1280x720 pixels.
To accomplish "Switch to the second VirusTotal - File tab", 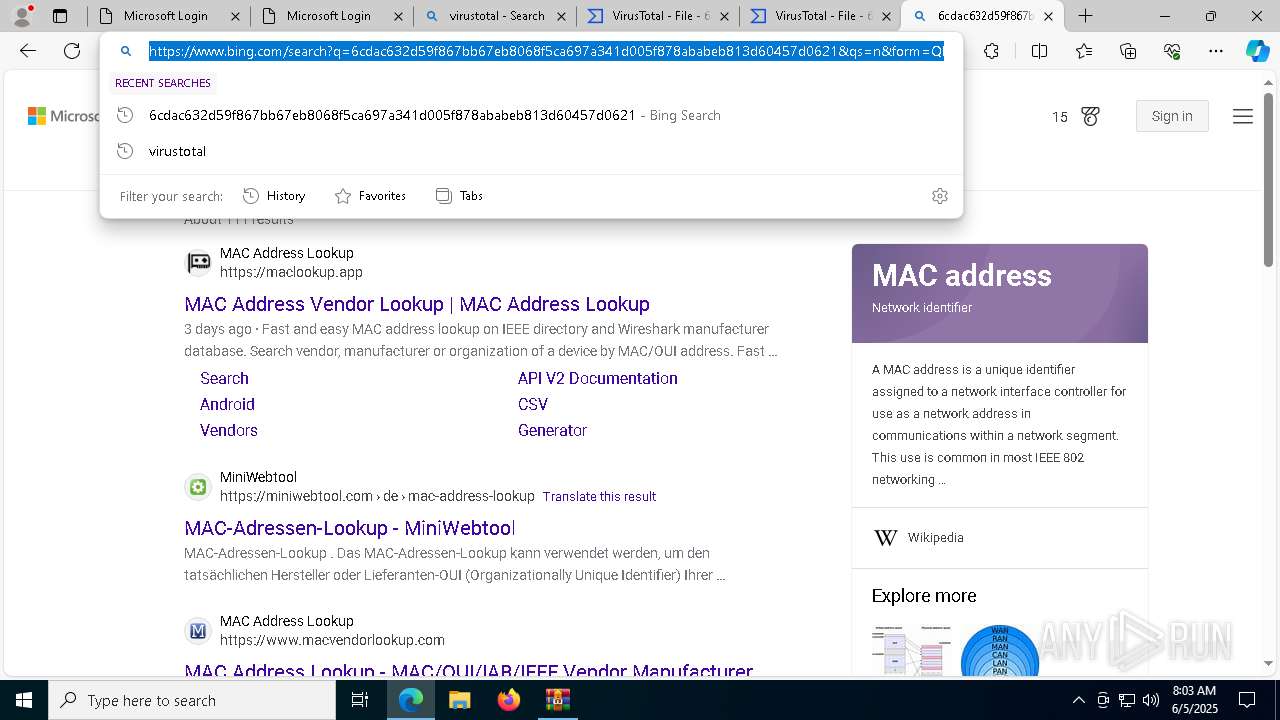I will [820, 16].
